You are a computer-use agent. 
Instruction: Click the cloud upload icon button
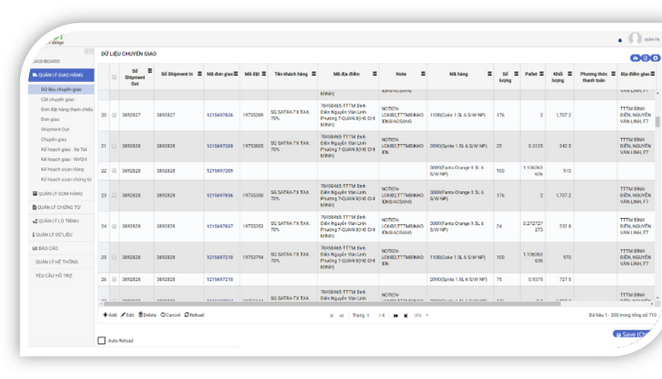coord(635,58)
